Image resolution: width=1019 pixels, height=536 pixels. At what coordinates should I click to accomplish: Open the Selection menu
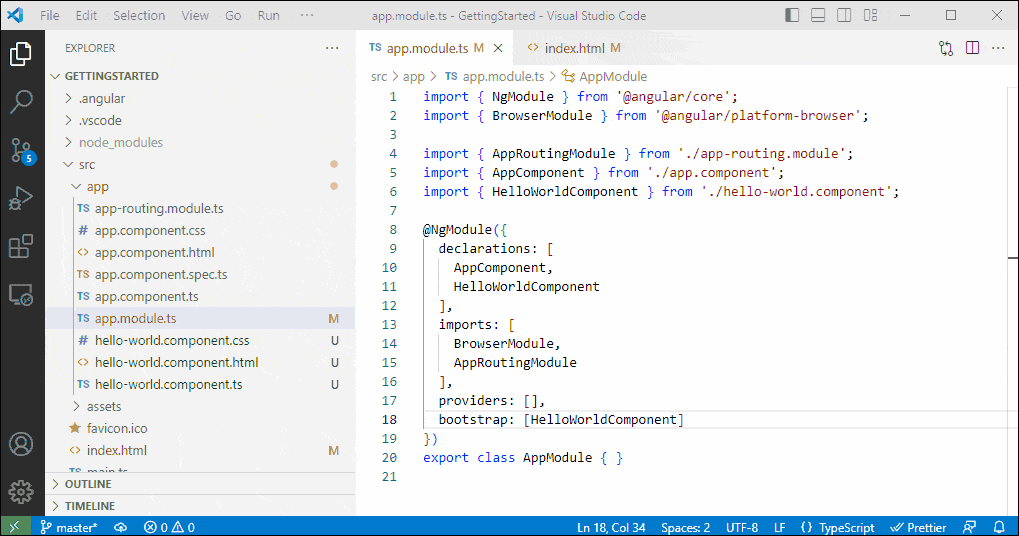139,16
